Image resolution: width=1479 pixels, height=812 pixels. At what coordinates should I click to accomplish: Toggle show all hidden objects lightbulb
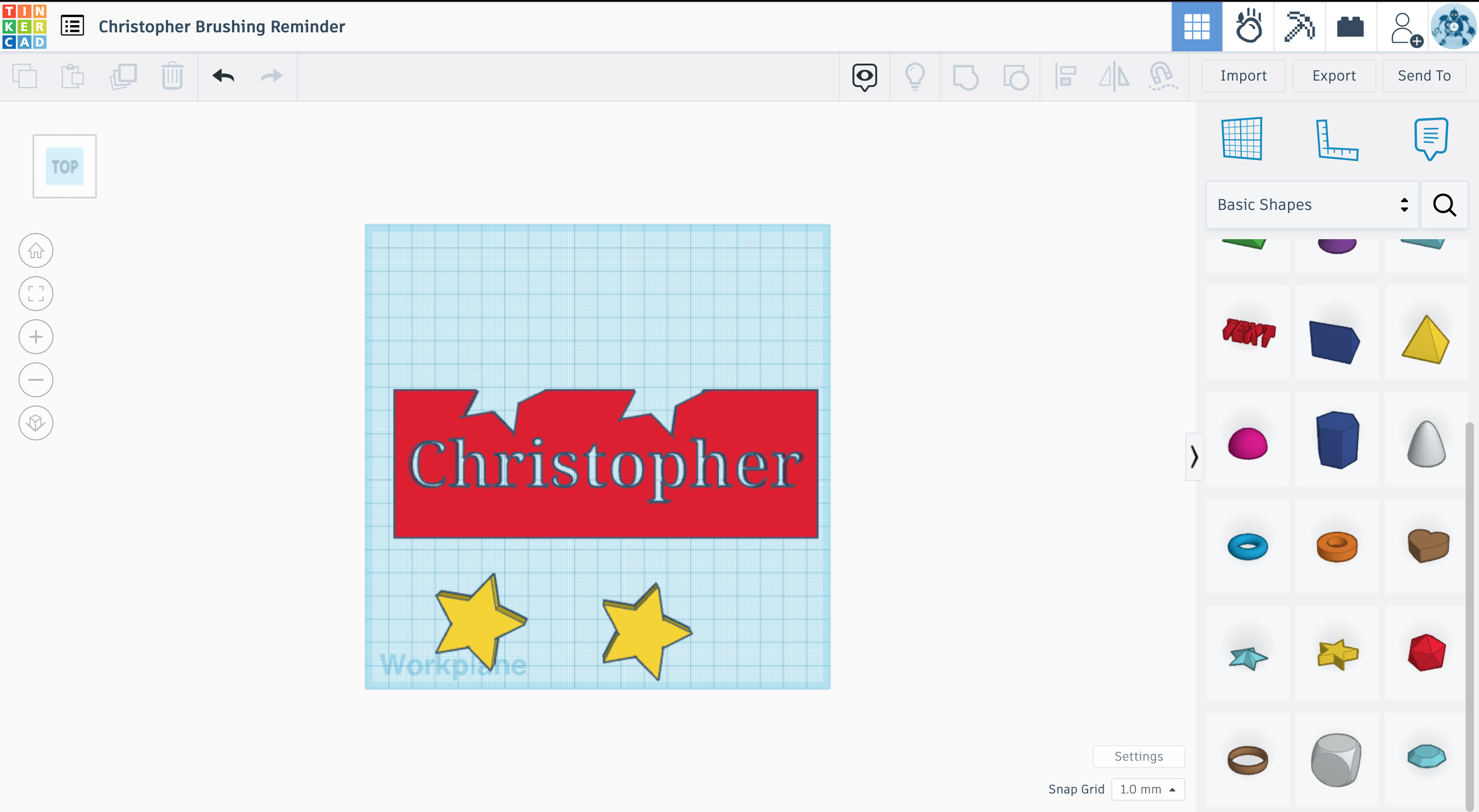point(915,76)
